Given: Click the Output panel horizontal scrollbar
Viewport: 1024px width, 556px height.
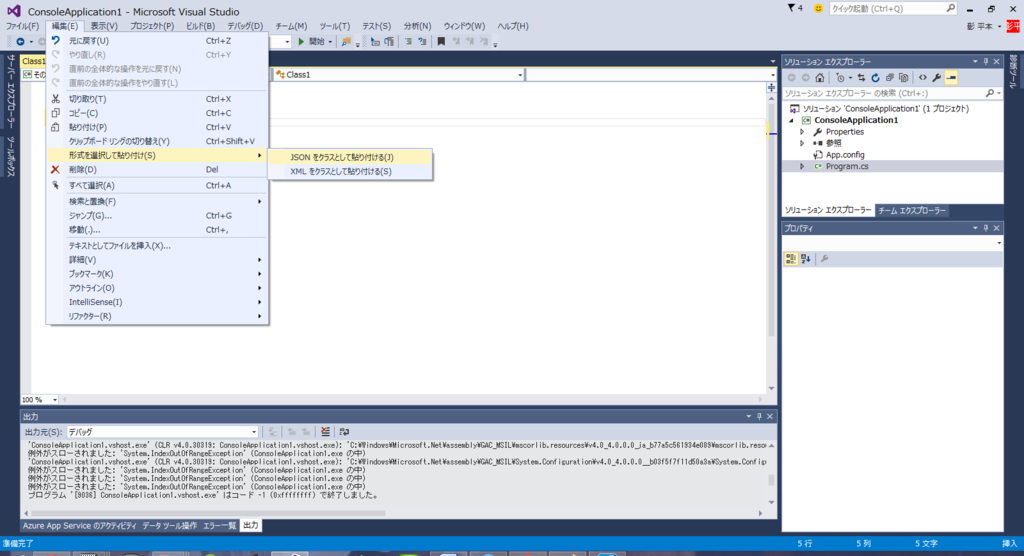Looking at the screenshot, I should pos(392,514).
